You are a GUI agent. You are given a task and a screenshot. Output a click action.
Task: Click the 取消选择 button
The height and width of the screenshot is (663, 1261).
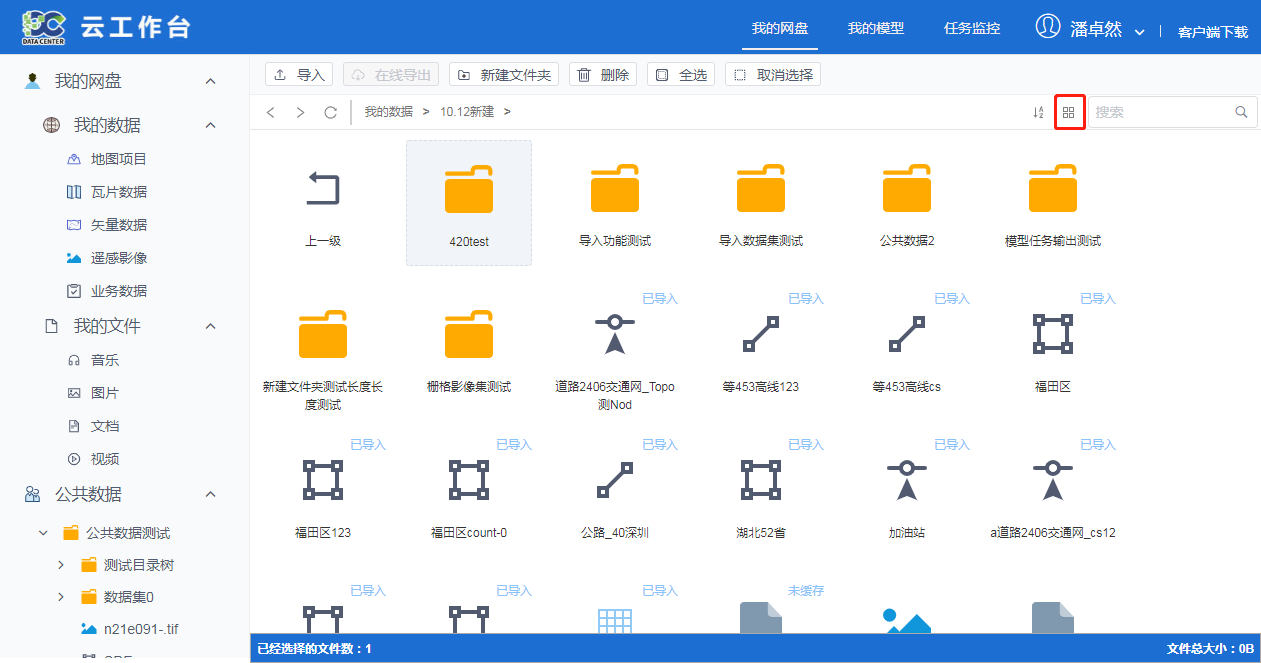773,75
